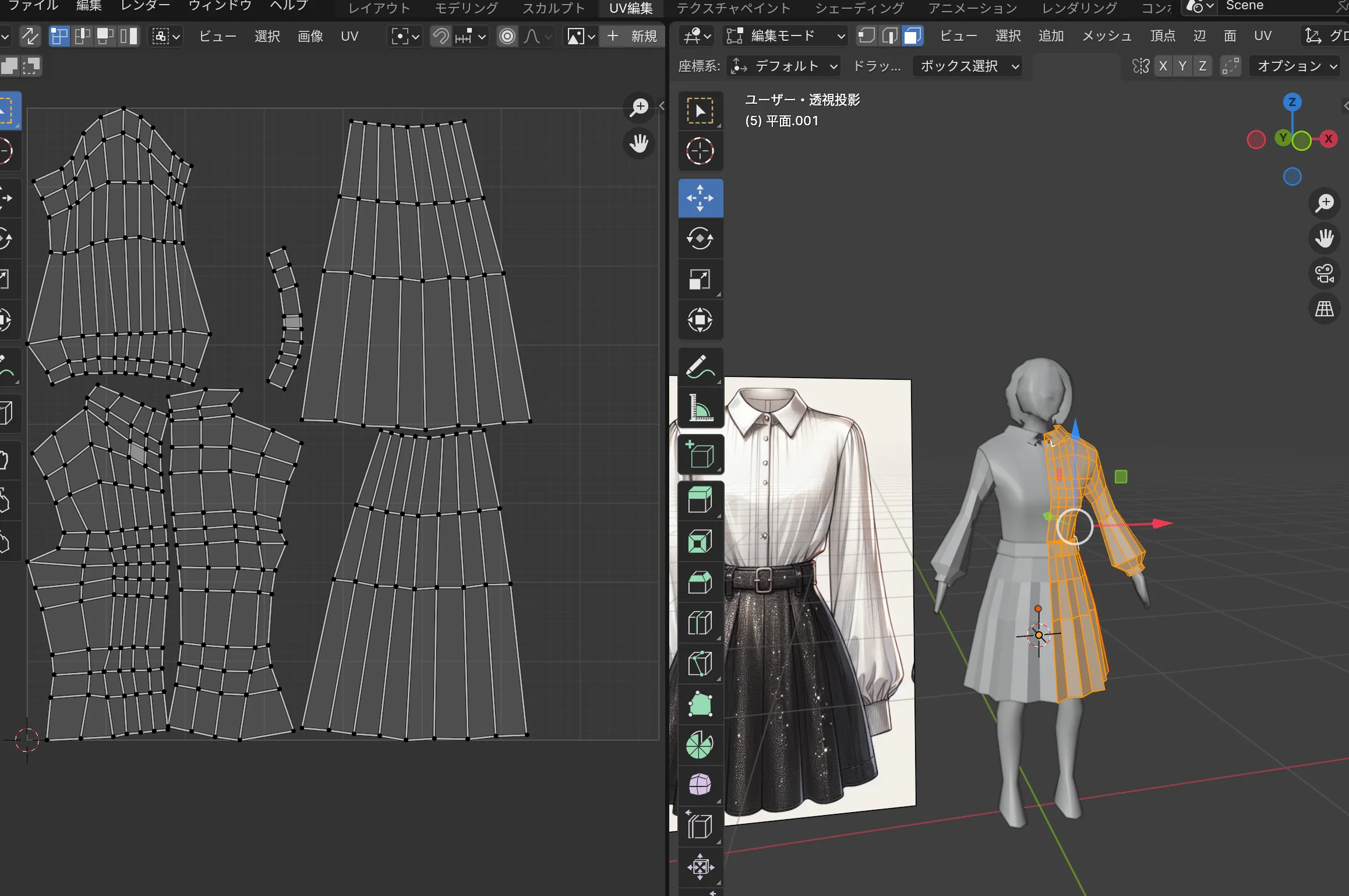
Task: Select the Add Cube tool
Action: click(x=700, y=454)
